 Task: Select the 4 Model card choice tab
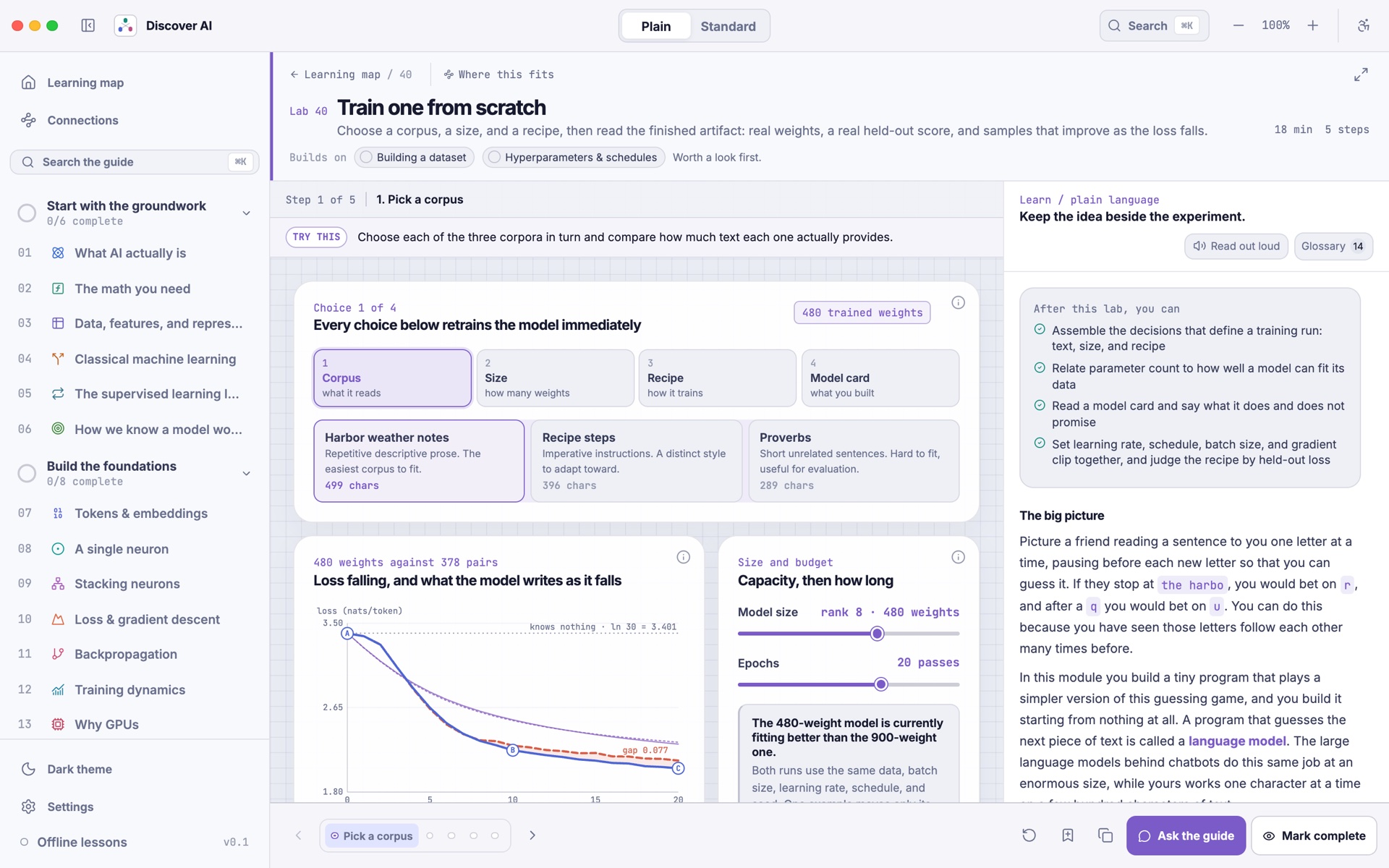click(880, 378)
